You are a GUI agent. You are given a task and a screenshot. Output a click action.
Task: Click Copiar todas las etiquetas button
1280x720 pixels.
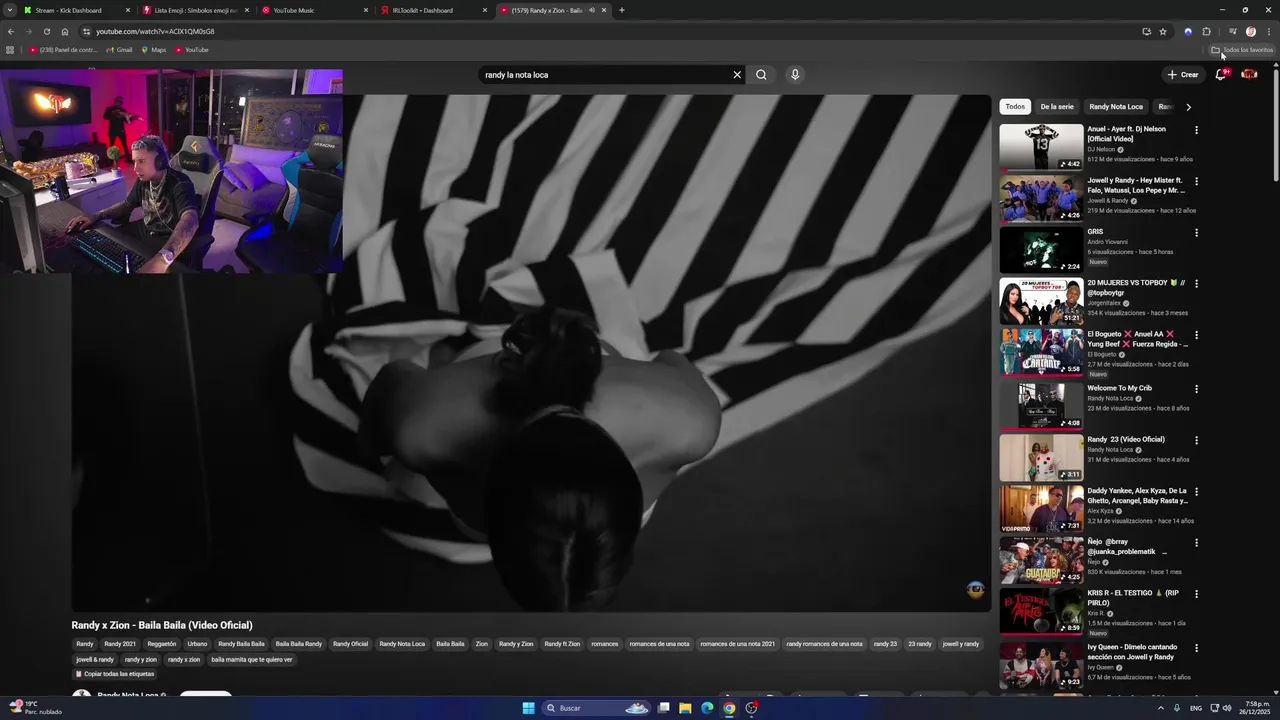coord(114,674)
